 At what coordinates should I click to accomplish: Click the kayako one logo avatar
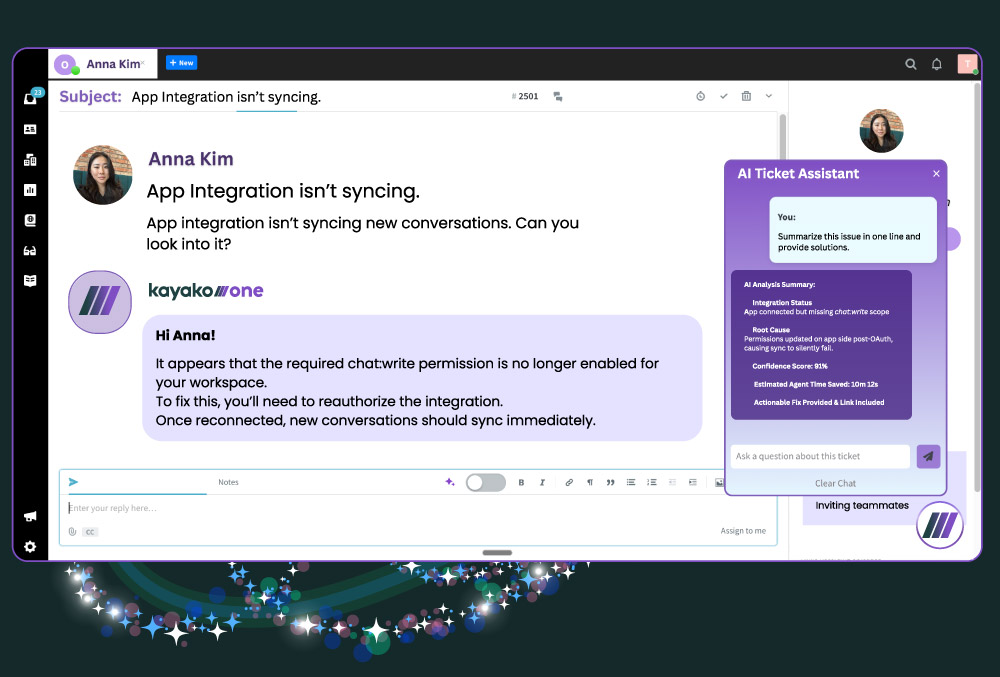pos(100,302)
